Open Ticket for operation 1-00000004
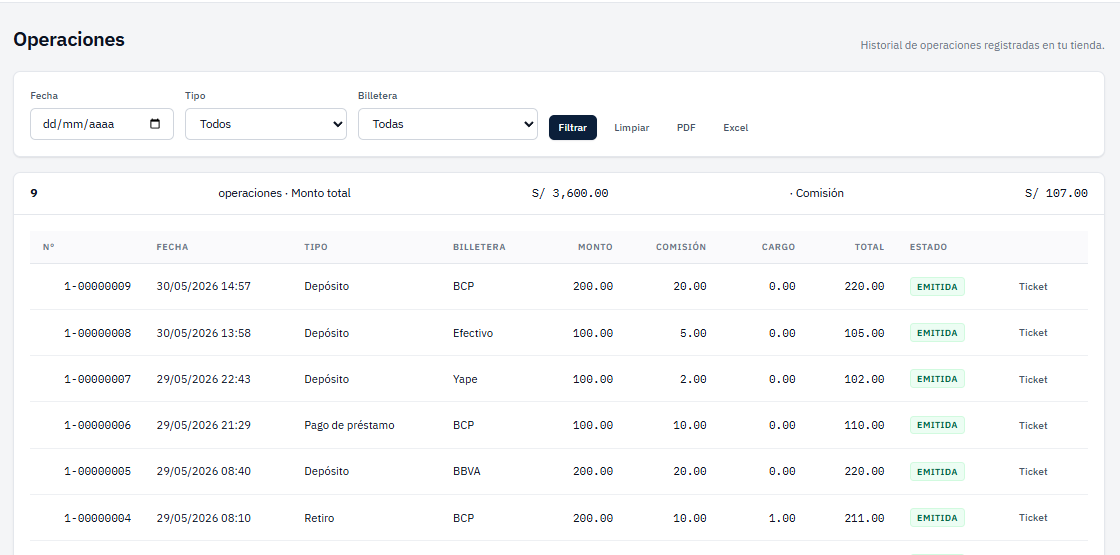Screen dimensions: 1120x555 click(x=1033, y=518)
